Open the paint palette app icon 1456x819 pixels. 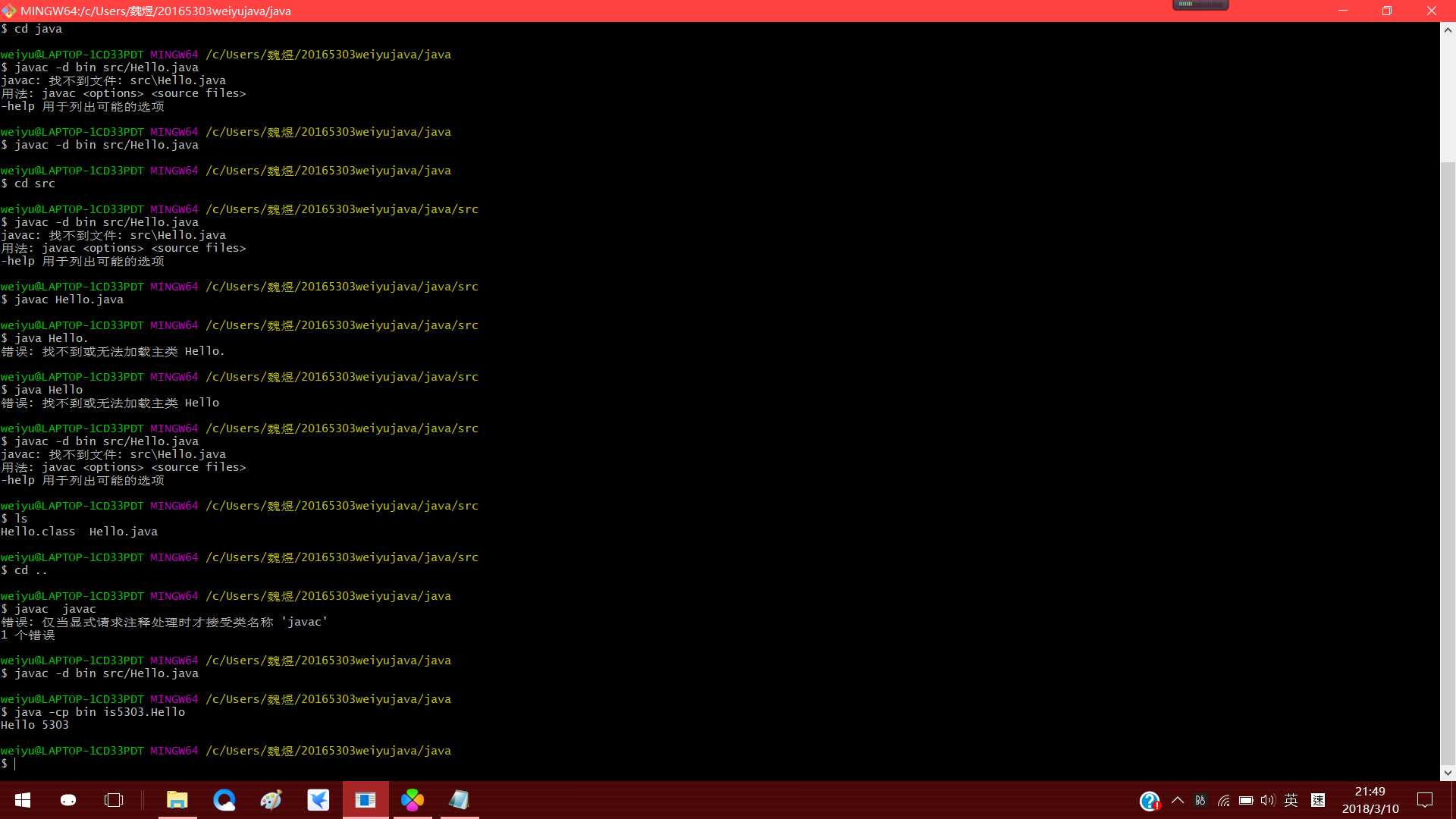click(x=271, y=800)
